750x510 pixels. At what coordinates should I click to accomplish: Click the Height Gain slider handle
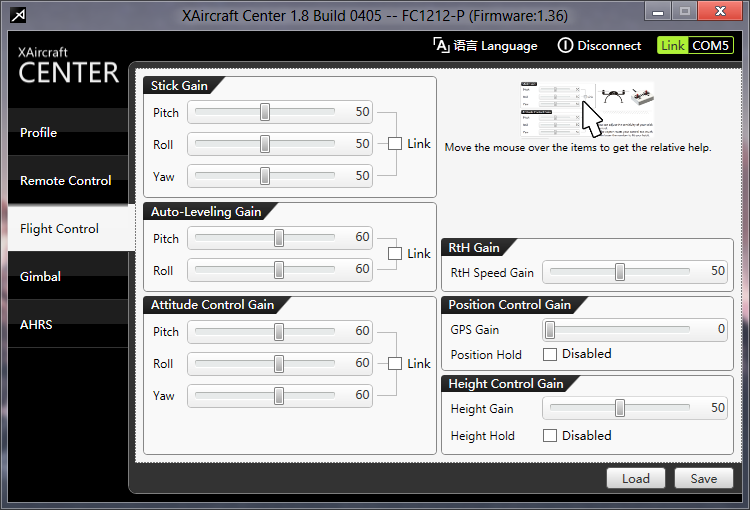[x=620, y=408]
